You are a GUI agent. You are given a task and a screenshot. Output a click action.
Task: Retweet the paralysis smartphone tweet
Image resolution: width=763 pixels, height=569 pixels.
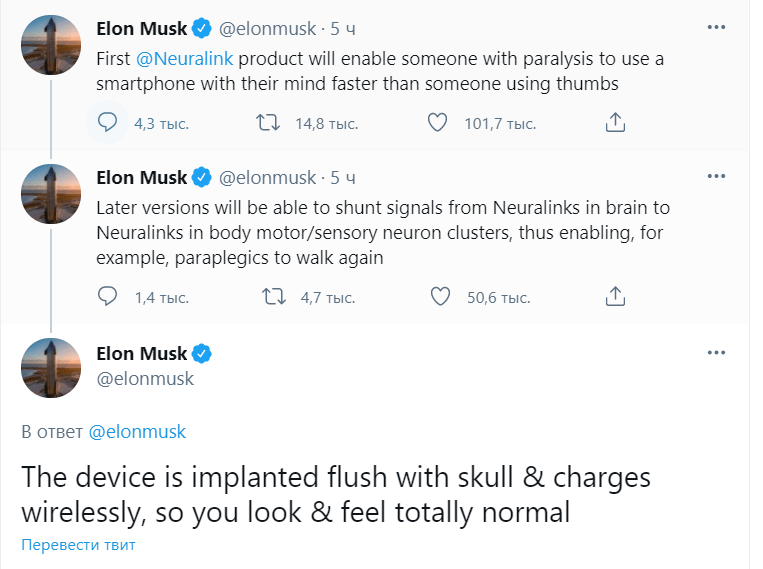(x=269, y=123)
